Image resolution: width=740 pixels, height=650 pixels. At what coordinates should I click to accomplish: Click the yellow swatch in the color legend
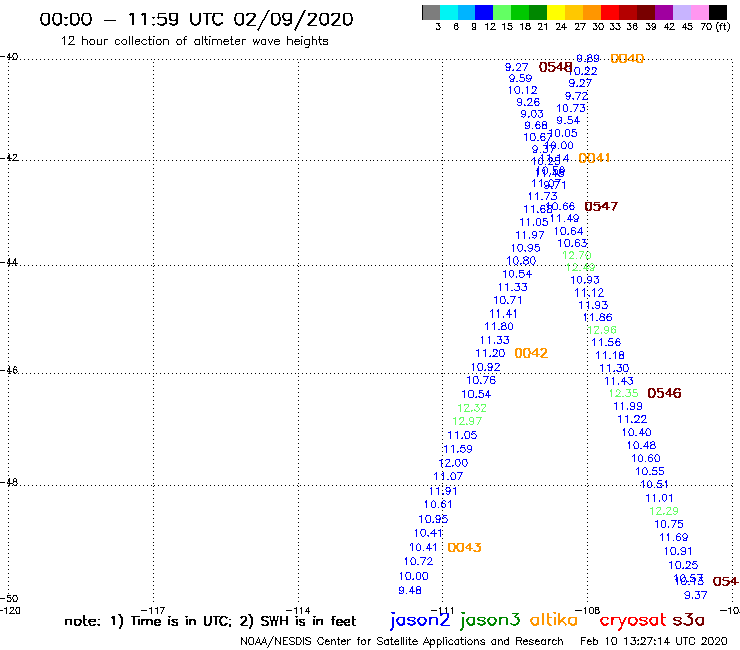coord(556,12)
